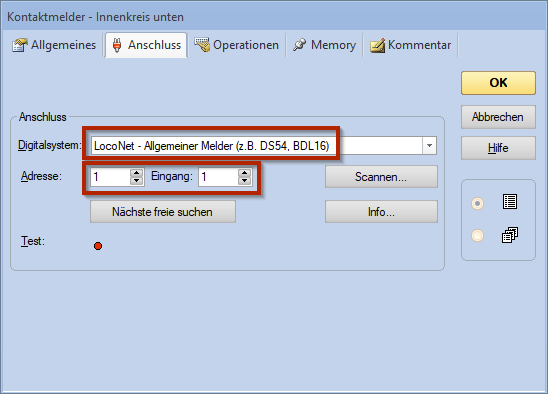The image size is (548, 394).
Task: Click the single list view icon
Action: [510, 202]
